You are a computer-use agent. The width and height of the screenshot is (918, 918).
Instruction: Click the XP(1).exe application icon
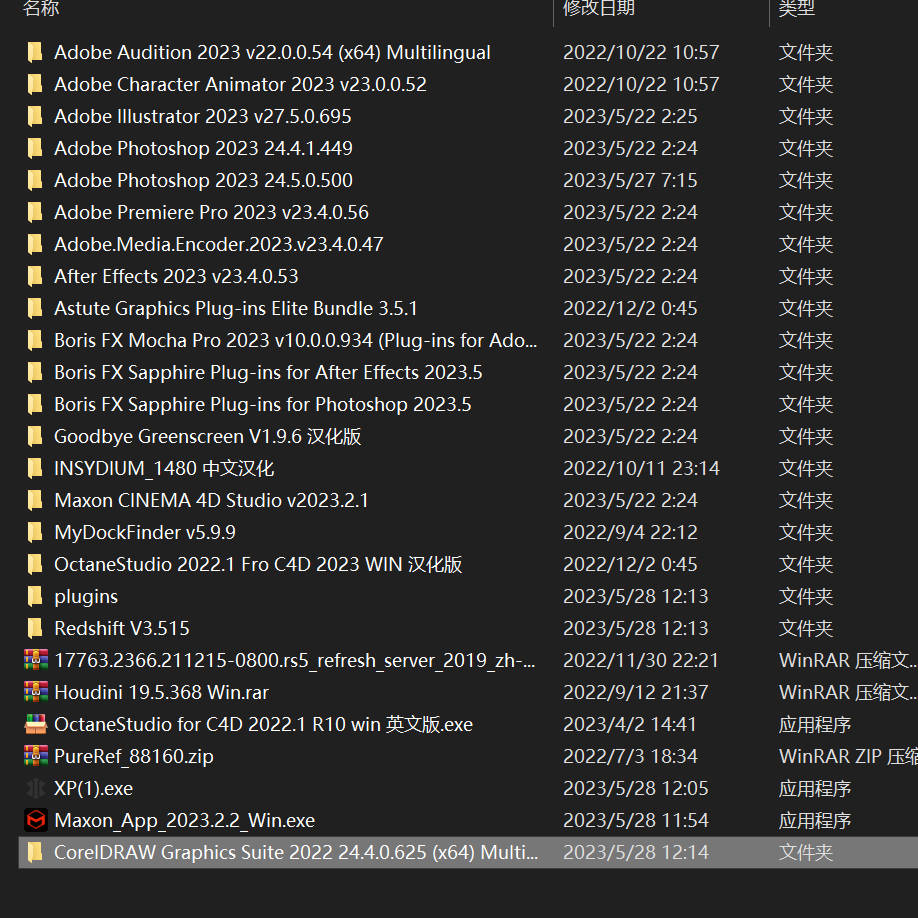pyautogui.click(x=36, y=788)
